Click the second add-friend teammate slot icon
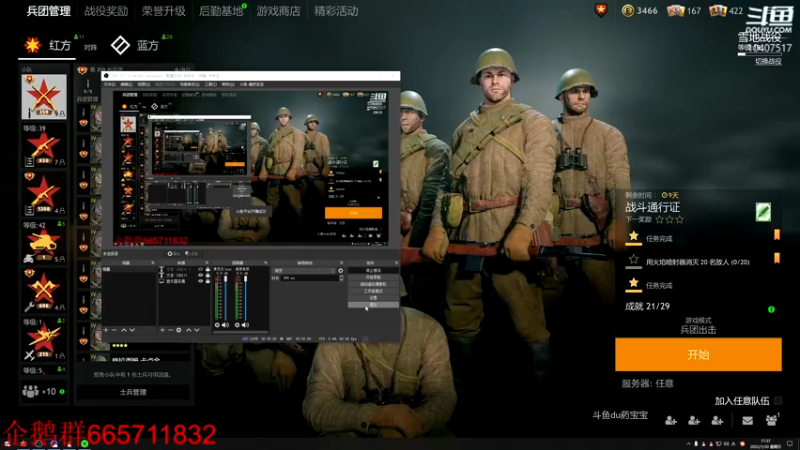Image resolution: width=800 pixels, height=450 pixels. point(694,420)
